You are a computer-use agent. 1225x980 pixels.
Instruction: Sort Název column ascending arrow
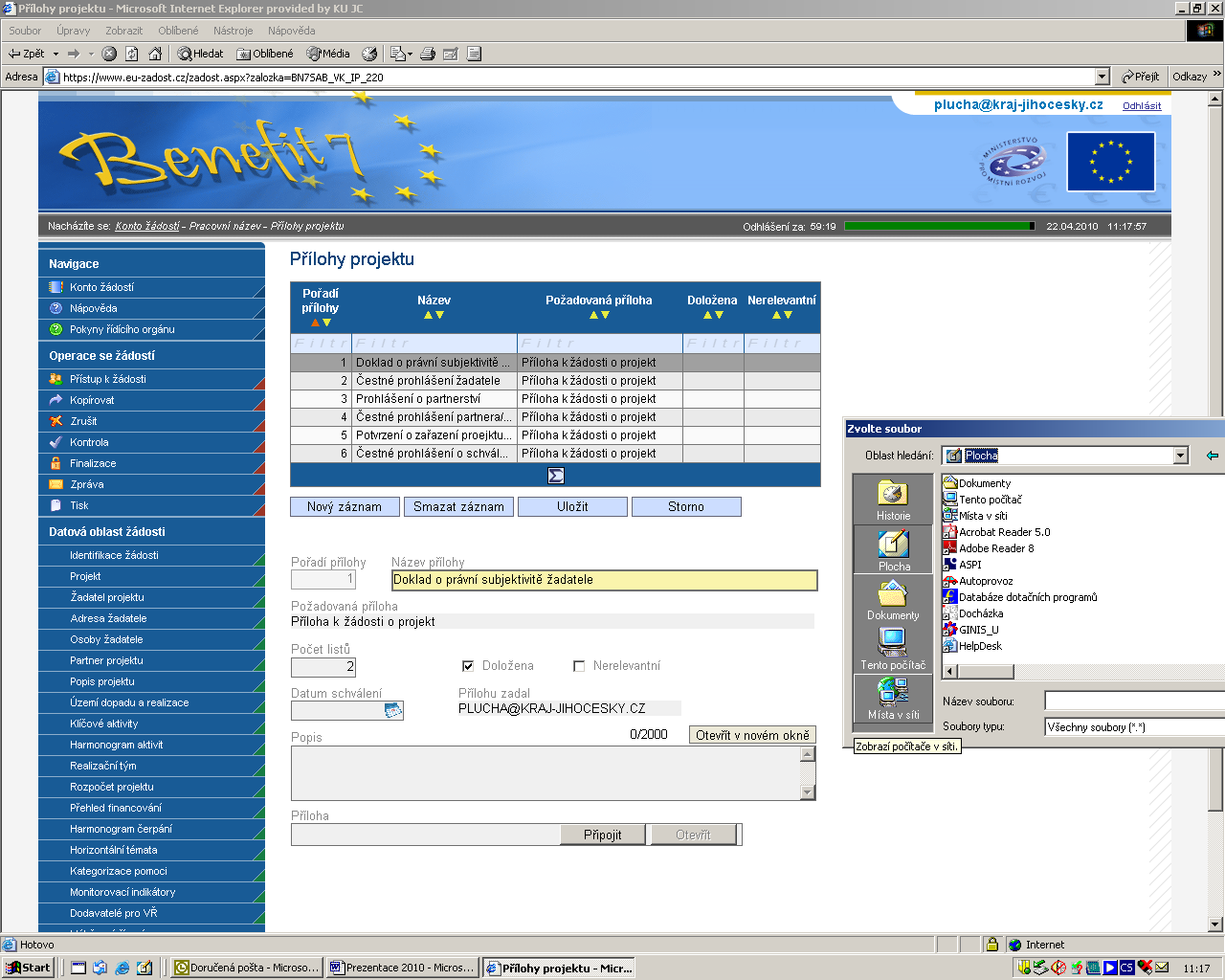point(428,315)
